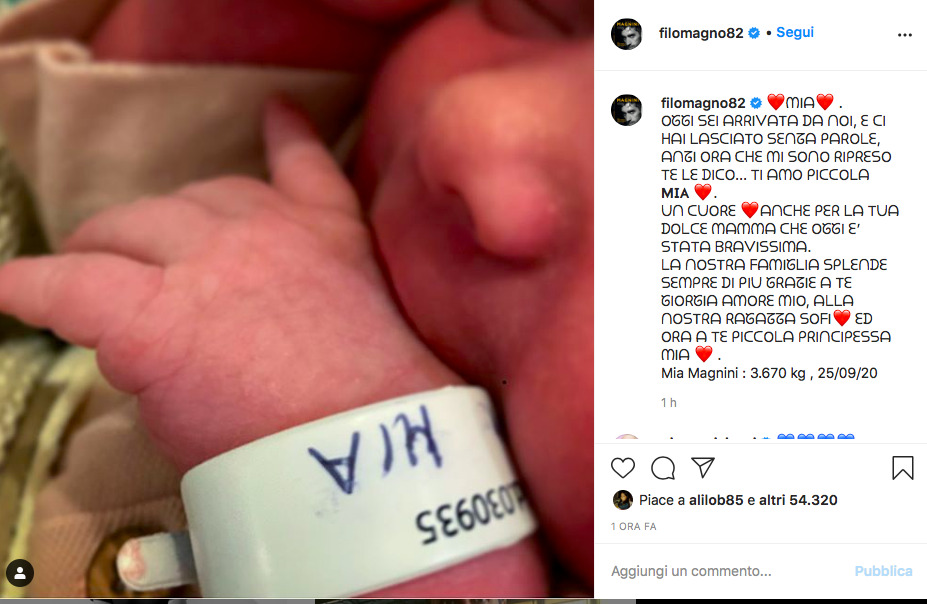Open the three-dots more options menu

(905, 35)
